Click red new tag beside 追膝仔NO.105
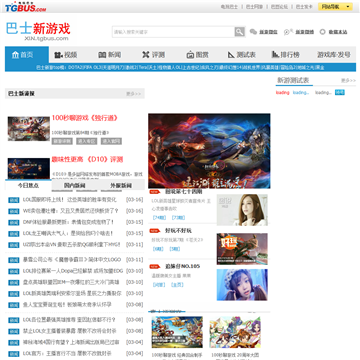Viewport: 360px width, 360px height. pos(154,266)
